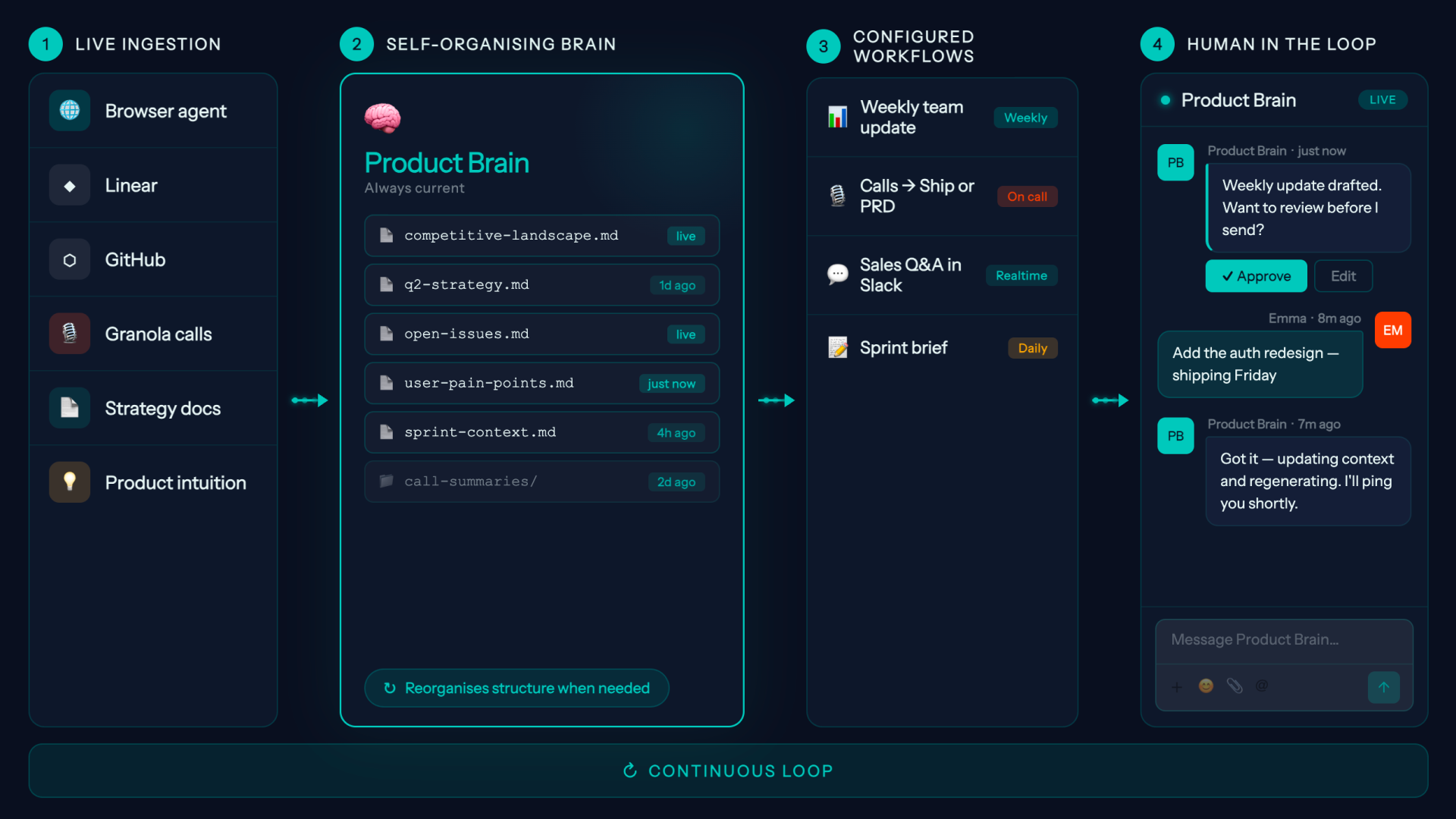This screenshot has width=1456, height=819.
Task: Click the pink brain icon
Action: point(382,118)
